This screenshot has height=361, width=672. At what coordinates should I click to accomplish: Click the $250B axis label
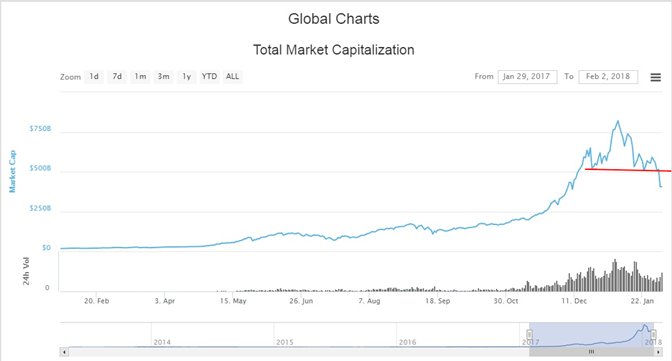[x=40, y=208]
